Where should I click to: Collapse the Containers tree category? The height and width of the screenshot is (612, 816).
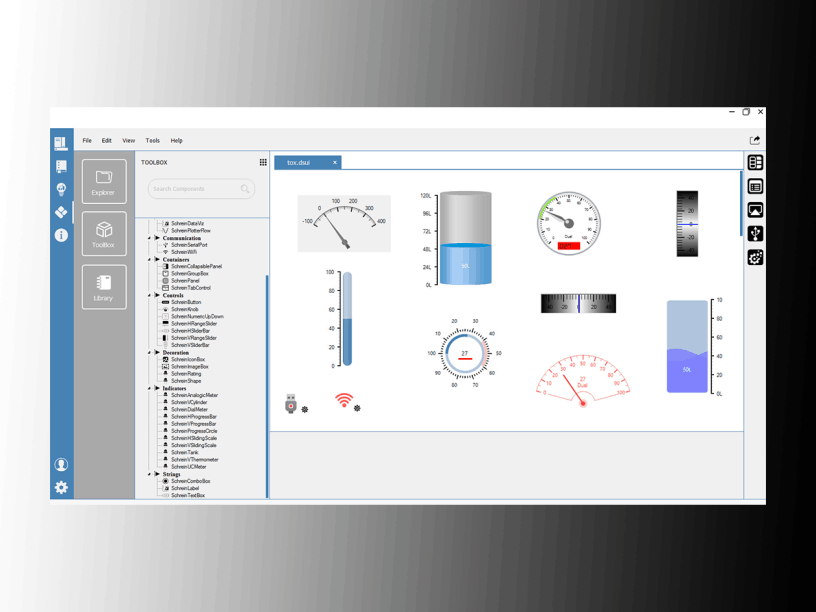(150, 259)
